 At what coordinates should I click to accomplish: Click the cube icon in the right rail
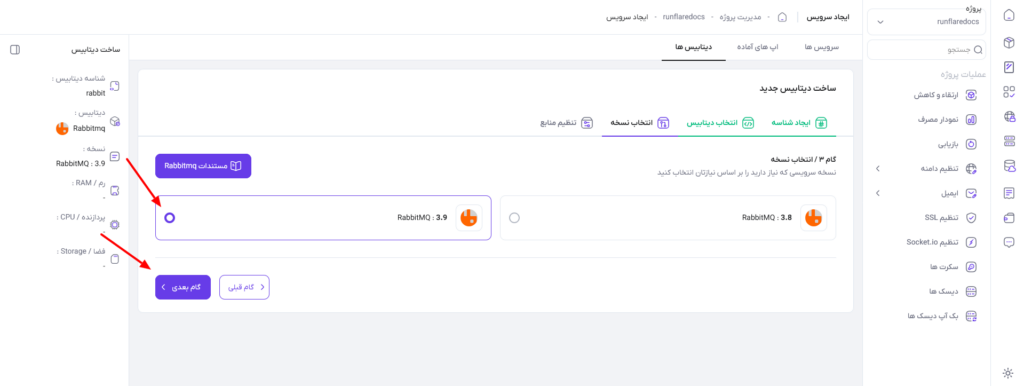click(1009, 42)
